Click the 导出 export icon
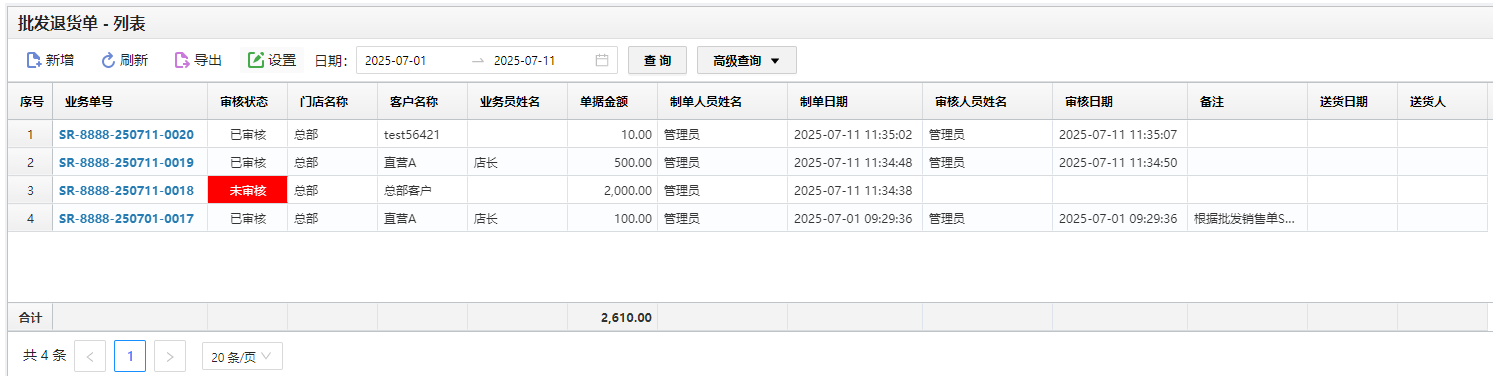Screen dimensions: 1499x381 [x=182, y=60]
